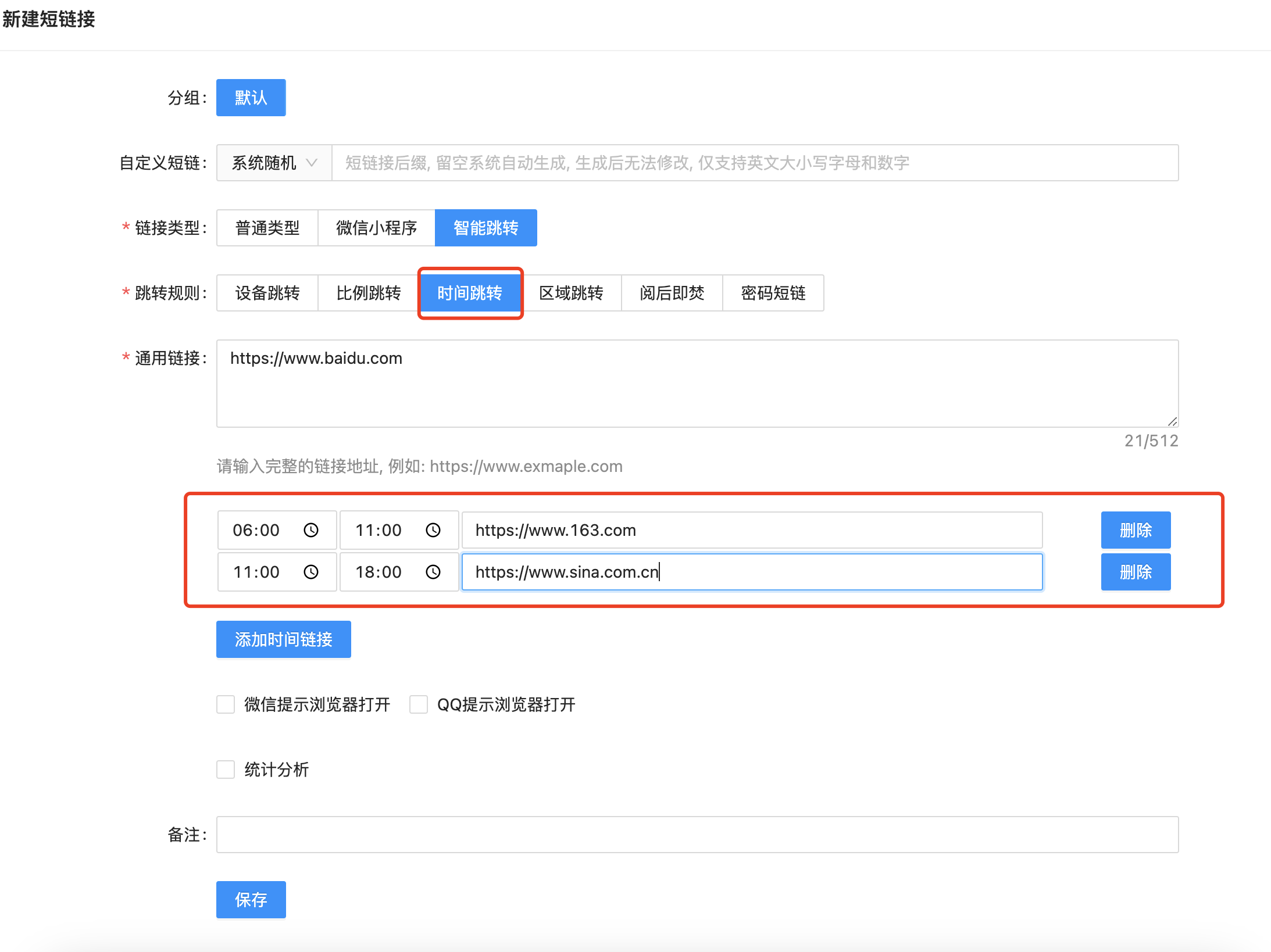The image size is (1271, 952).
Task: Select 阅后即焚 rule
Action: pos(672,293)
